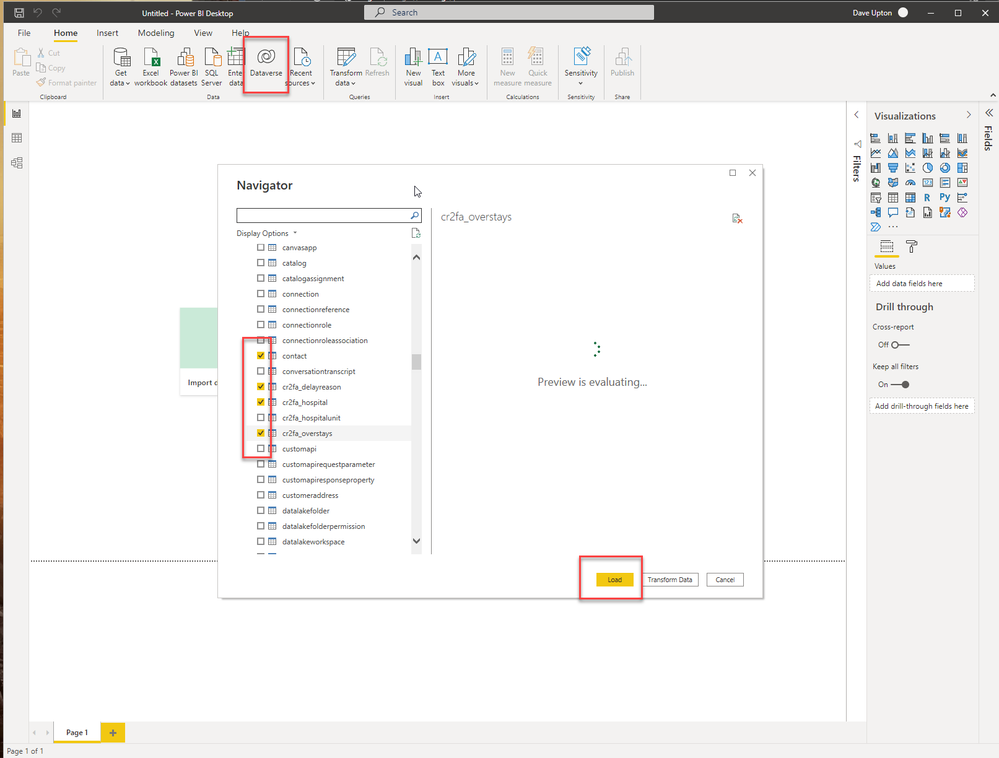The image size is (999, 758).
Task: Click the preview error file icon
Action: tap(737, 218)
